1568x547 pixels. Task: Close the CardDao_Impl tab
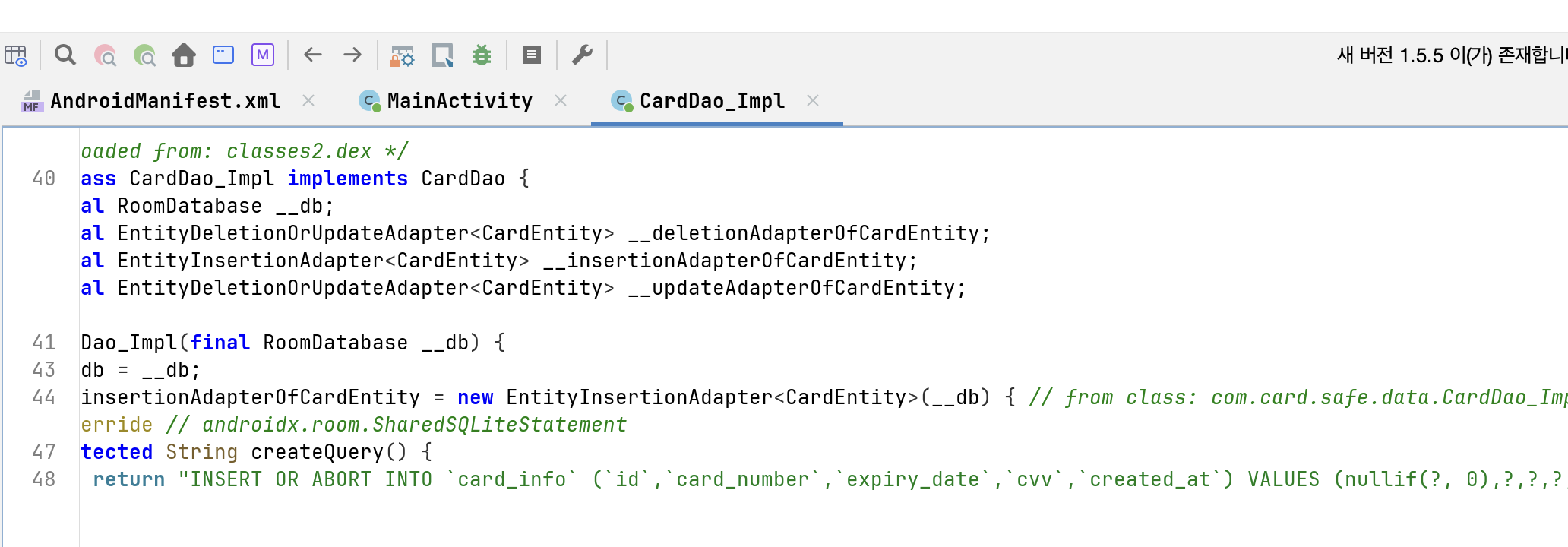[x=813, y=100]
